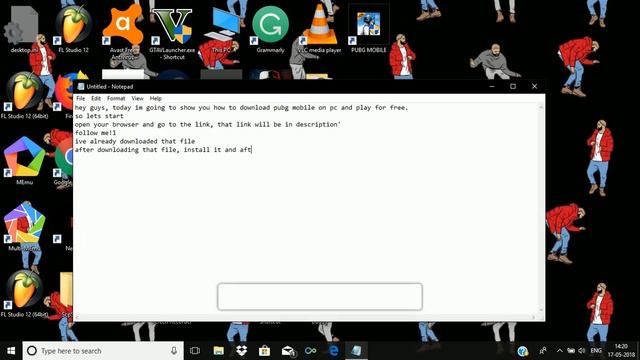
Task: Open the MEmu emulator shortcut
Action: point(24,160)
